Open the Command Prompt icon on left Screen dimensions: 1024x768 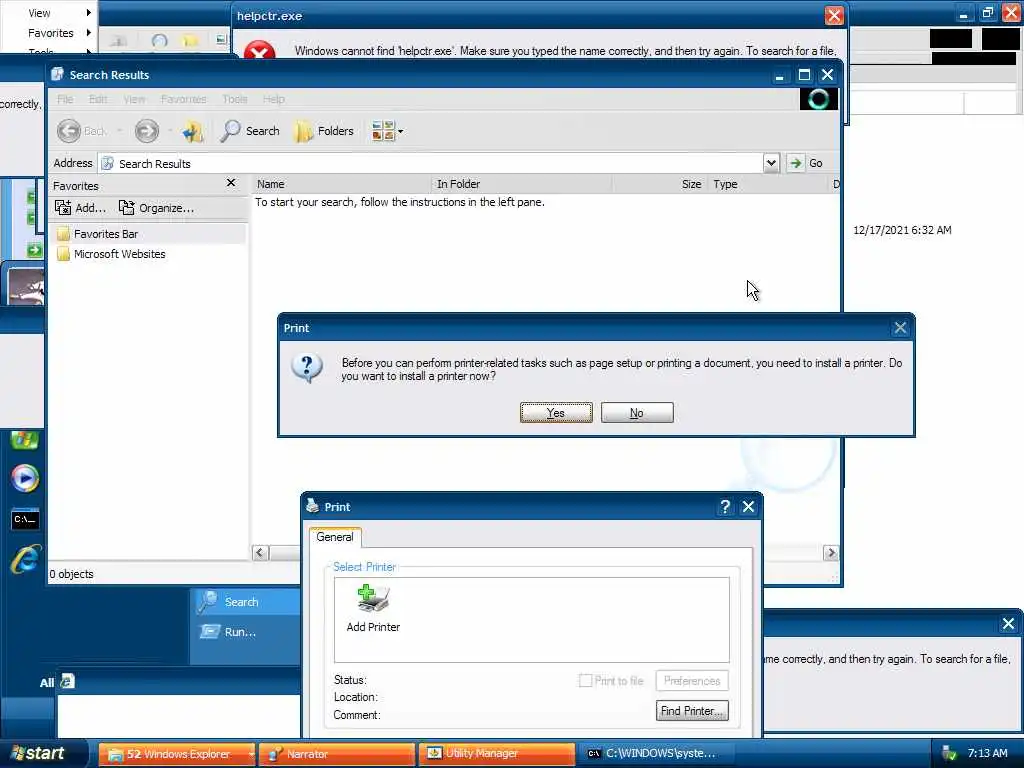click(25, 519)
